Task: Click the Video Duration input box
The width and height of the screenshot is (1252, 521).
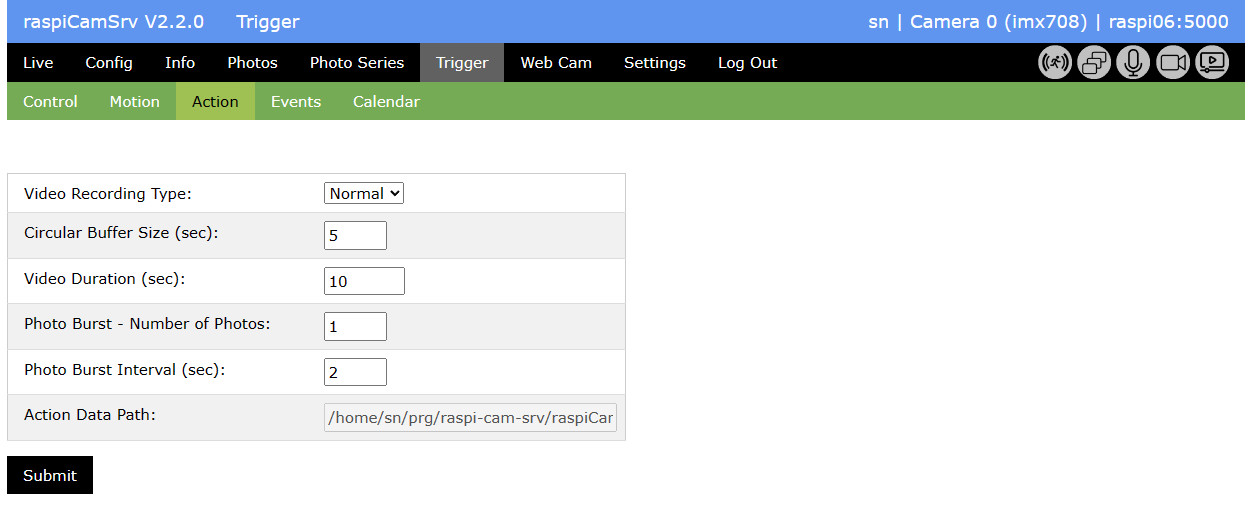Action: 364,281
